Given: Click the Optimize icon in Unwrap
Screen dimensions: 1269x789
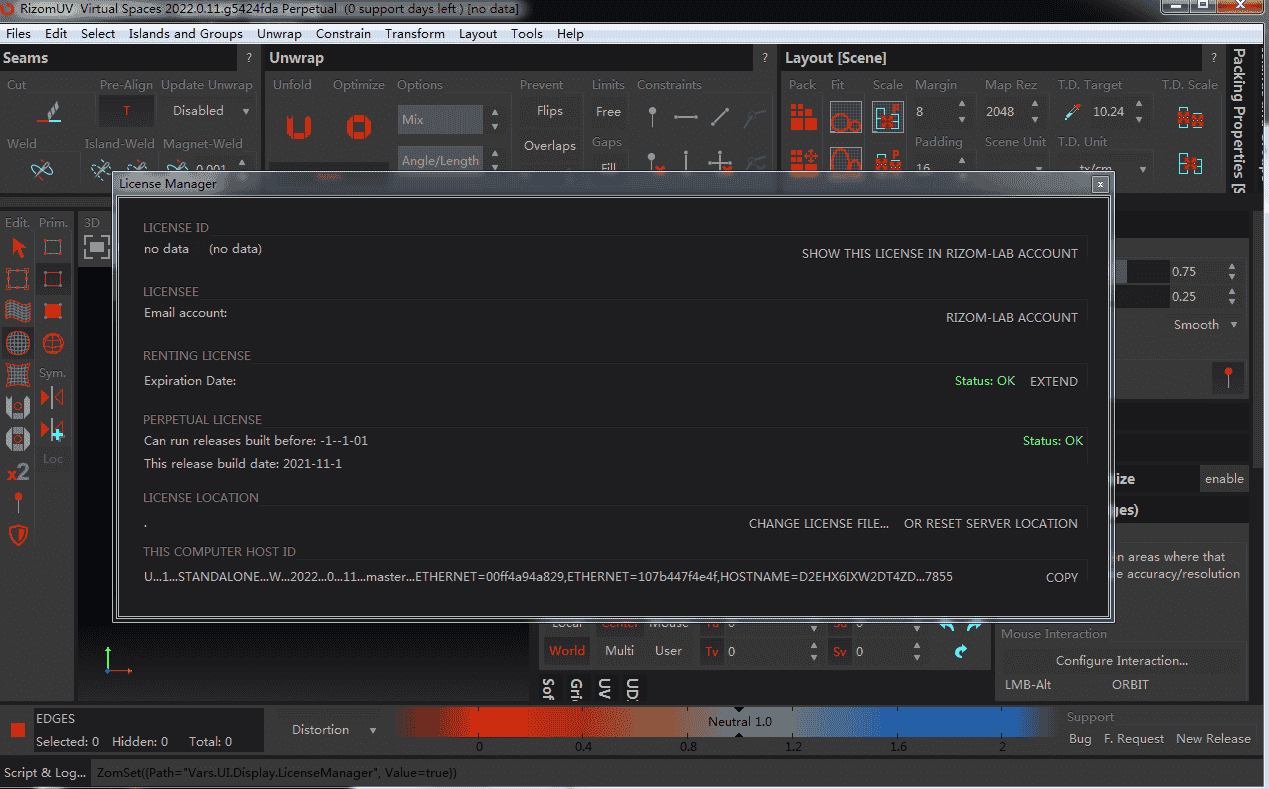Looking at the screenshot, I should (358, 126).
